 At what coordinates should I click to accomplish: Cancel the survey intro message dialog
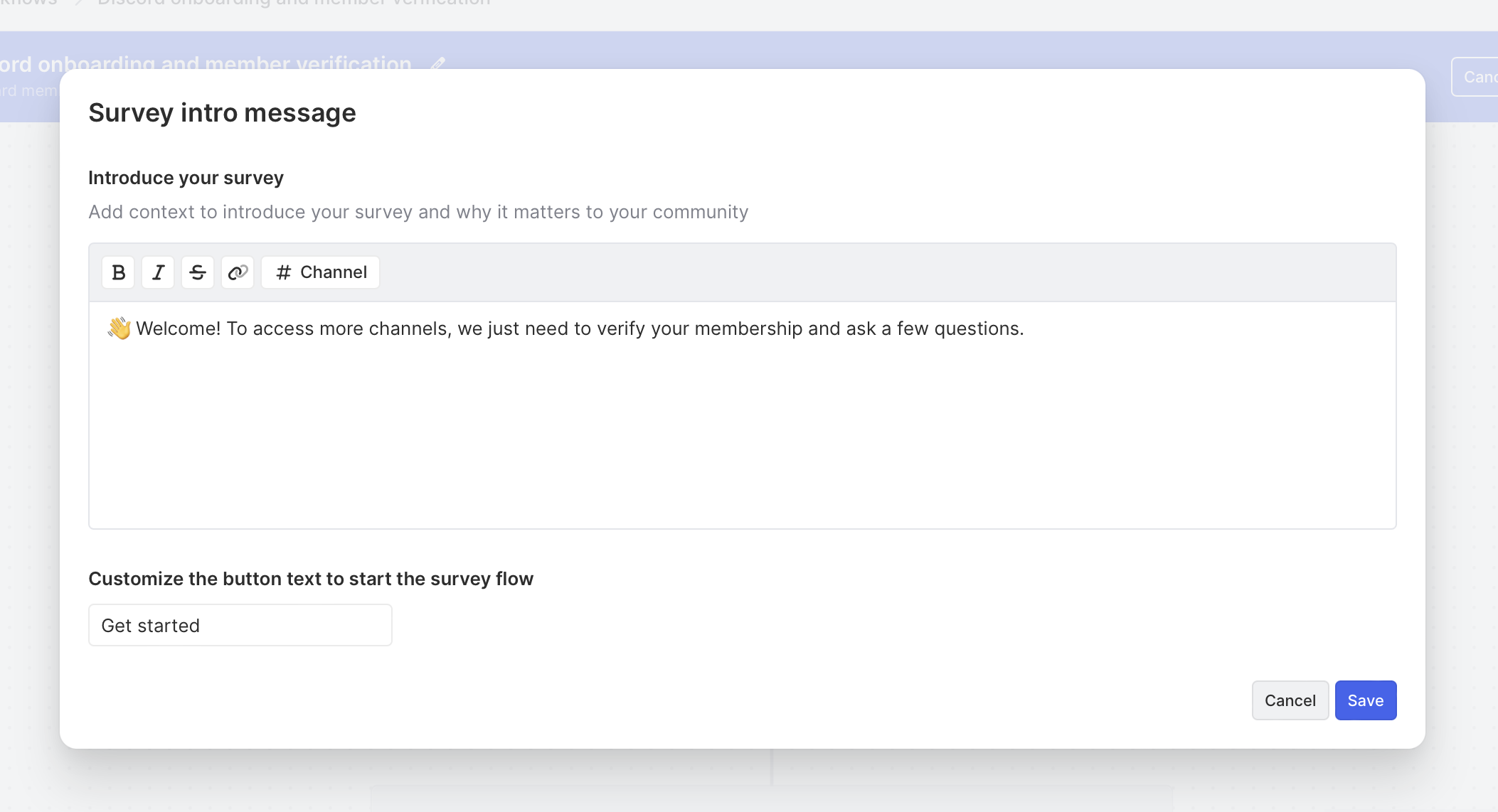pyautogui.click(x=1290, y=700)
